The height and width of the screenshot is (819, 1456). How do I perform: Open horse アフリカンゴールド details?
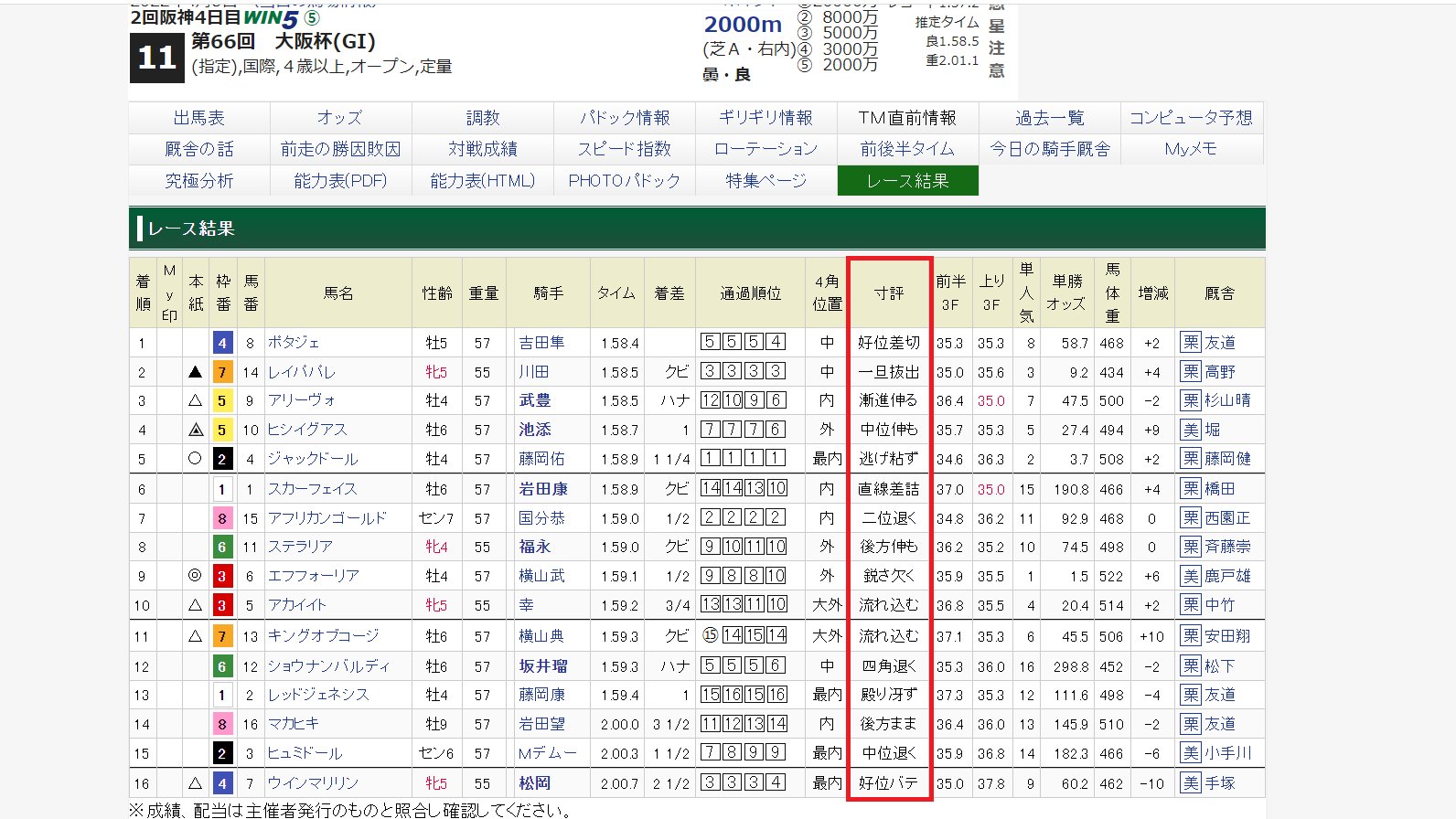point(327,518)
